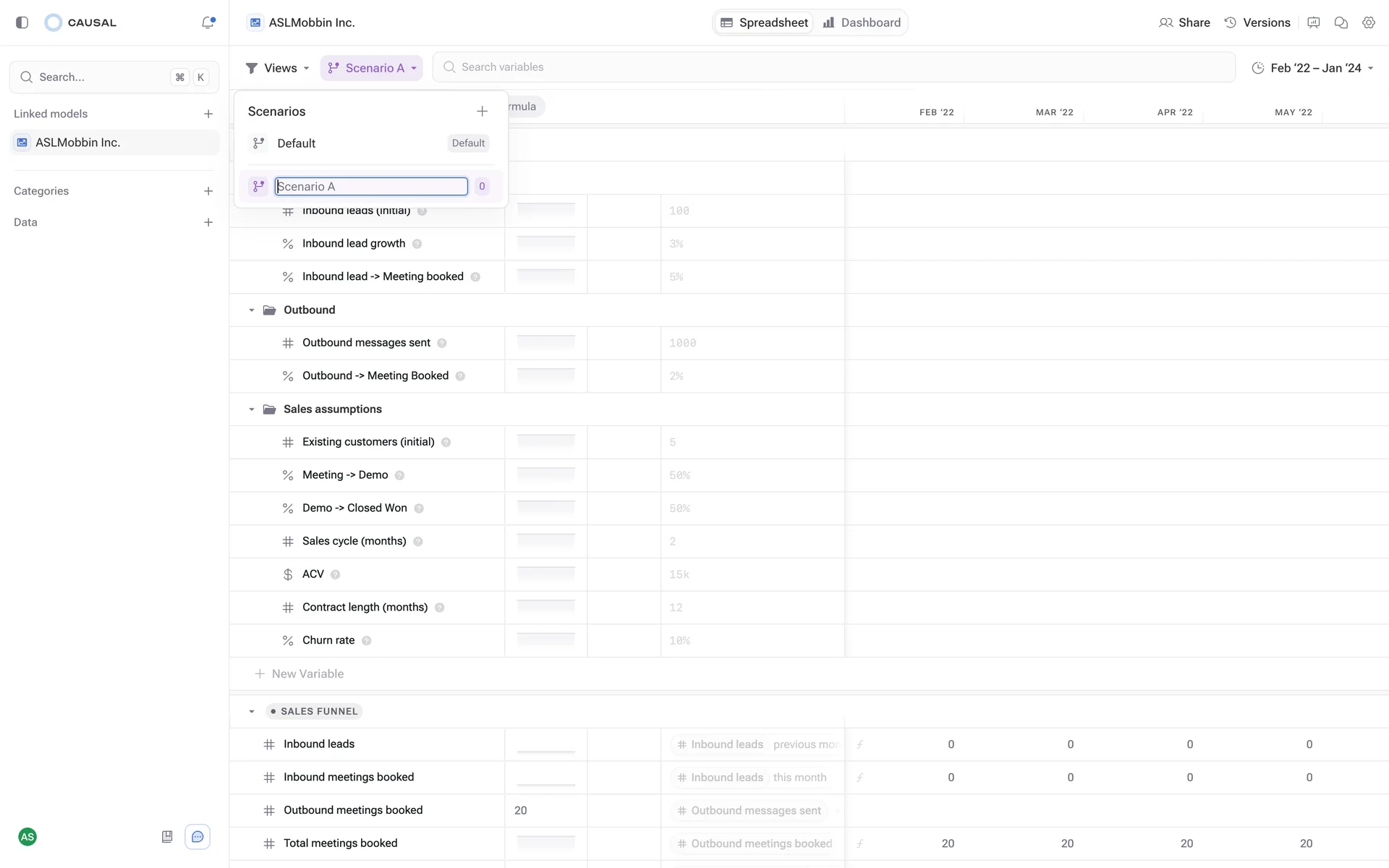Open the settings gear icon
1389x868 pixels.
coord(1368,22)
